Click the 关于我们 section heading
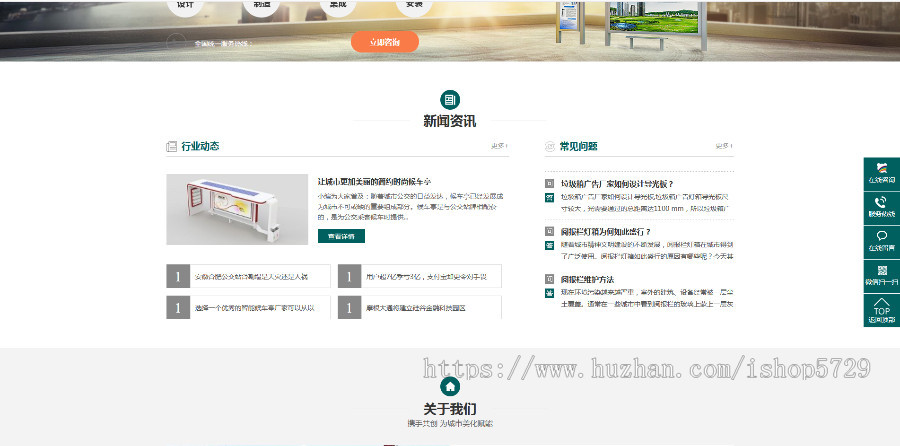This screenshot has width=900, height=446. (x=450, y=409)
